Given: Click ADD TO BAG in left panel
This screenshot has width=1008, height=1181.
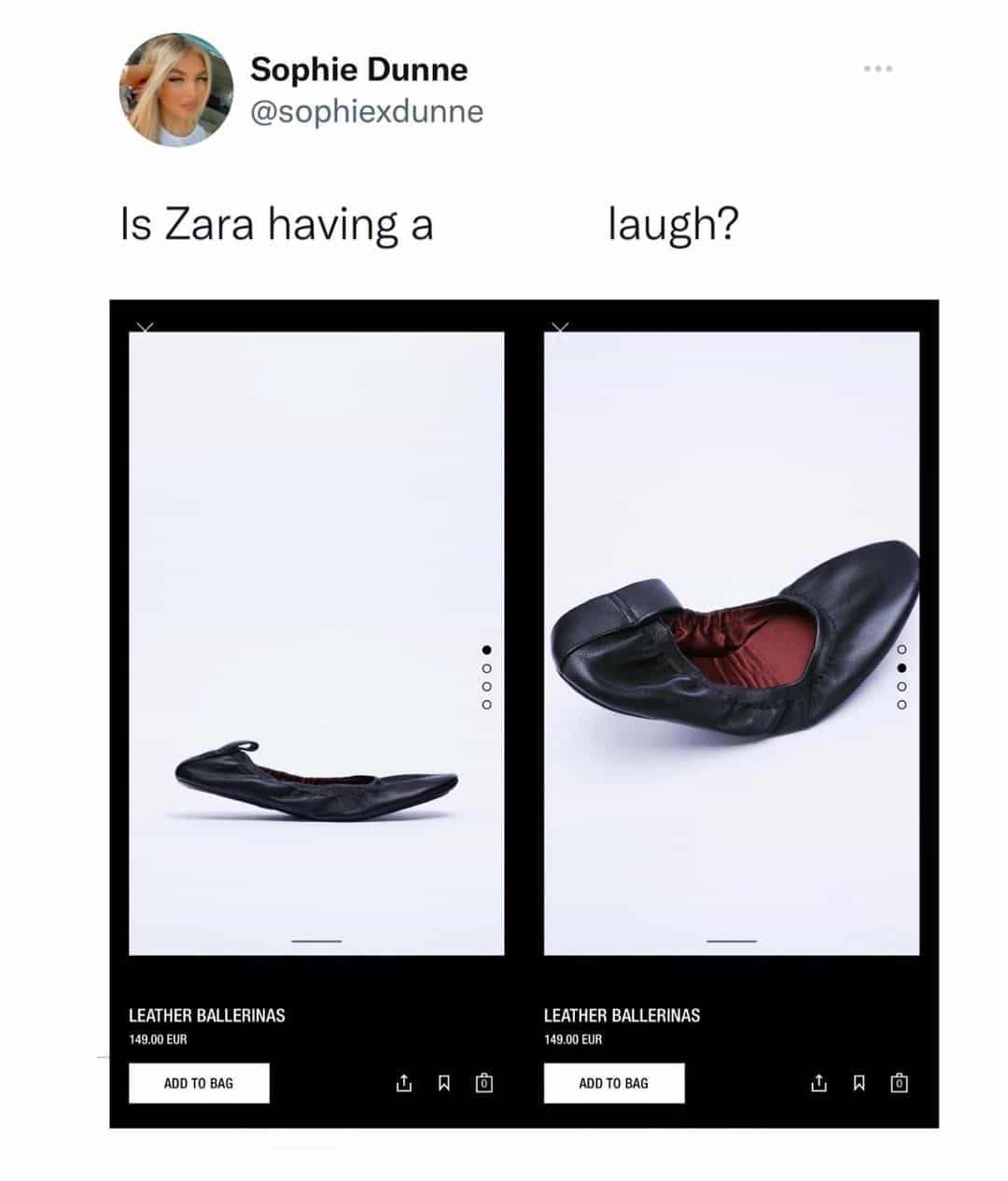Looking at the screenshot, I should (199, 1083).
